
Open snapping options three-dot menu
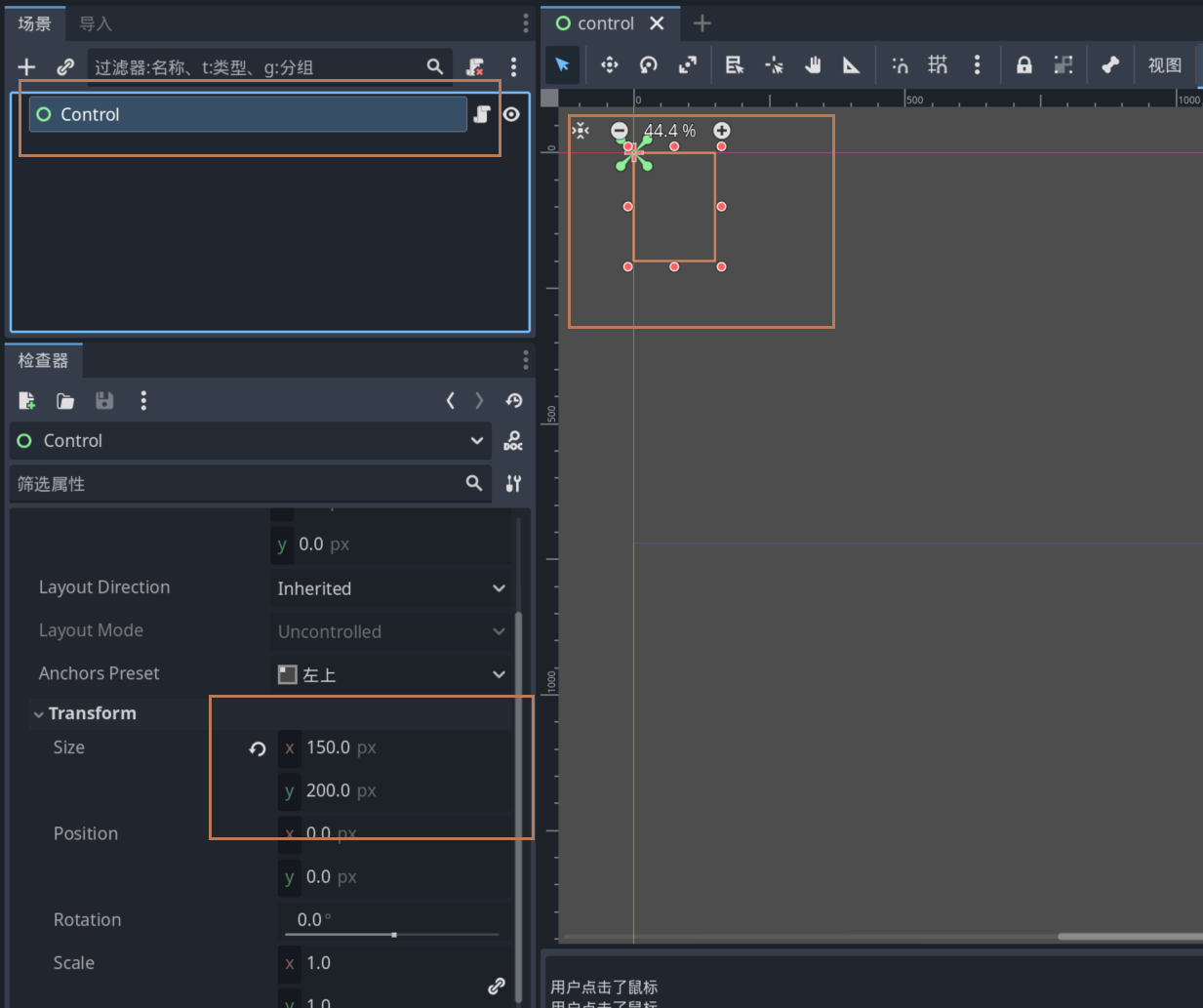[x=977, y=65]
